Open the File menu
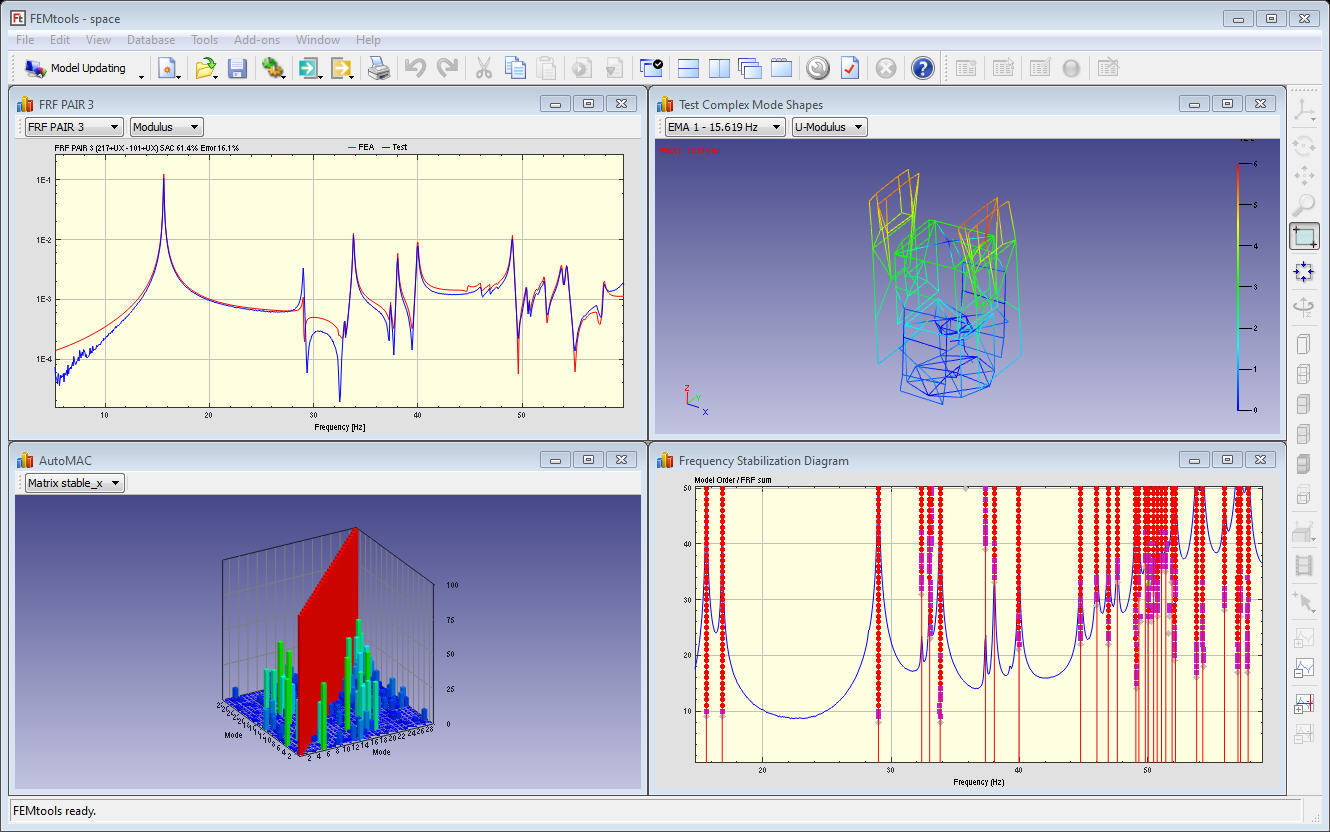The height and width of the screenshot is (832, 1330). [x=25, y=40]
